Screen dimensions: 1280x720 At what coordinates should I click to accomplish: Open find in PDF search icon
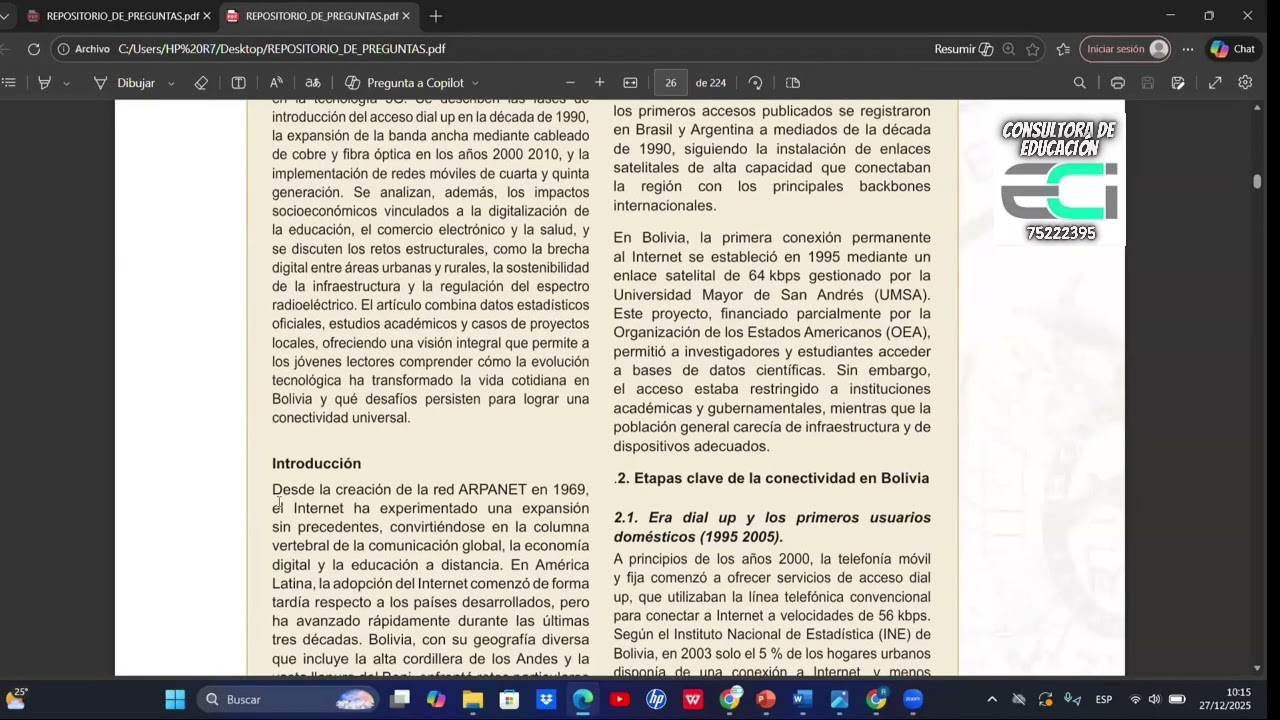1080,83
